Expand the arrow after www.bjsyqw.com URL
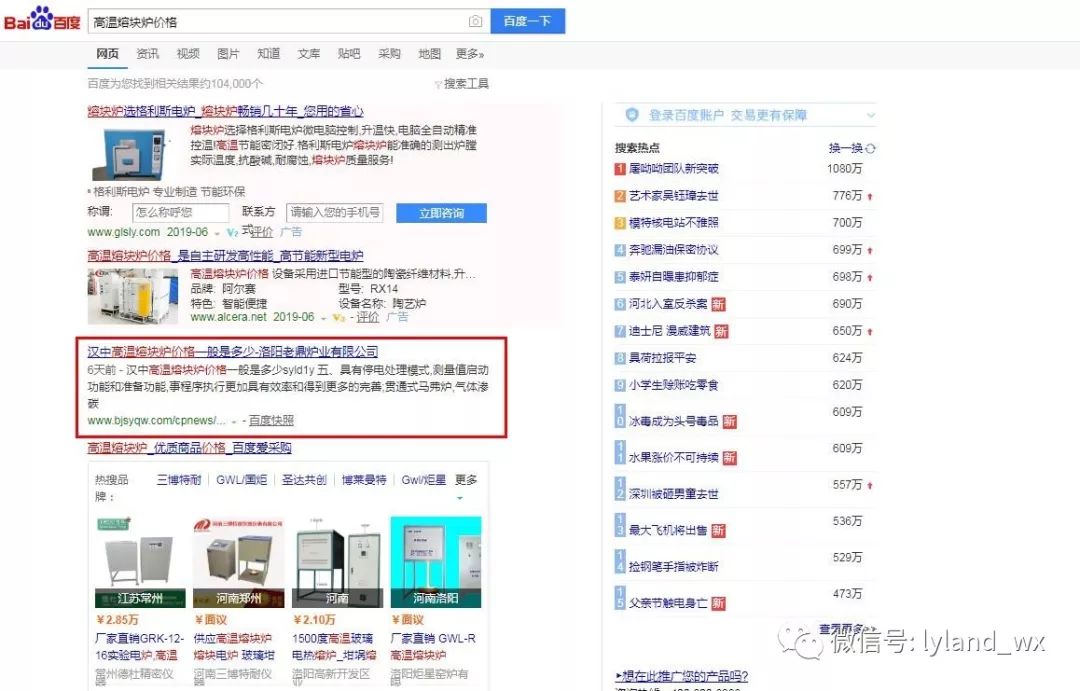The image size is (1080, 691). coord(235,421)
